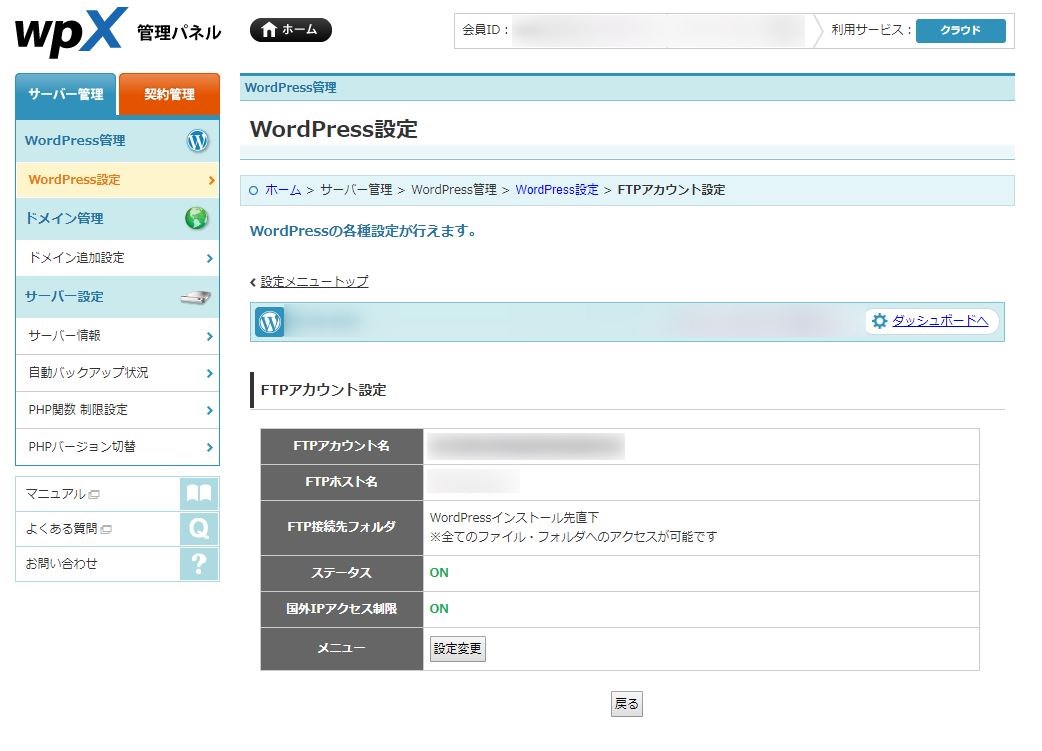1042x751 pixels.
Task: Switch to サーバー管理 tab
Action: coord(66,94)
